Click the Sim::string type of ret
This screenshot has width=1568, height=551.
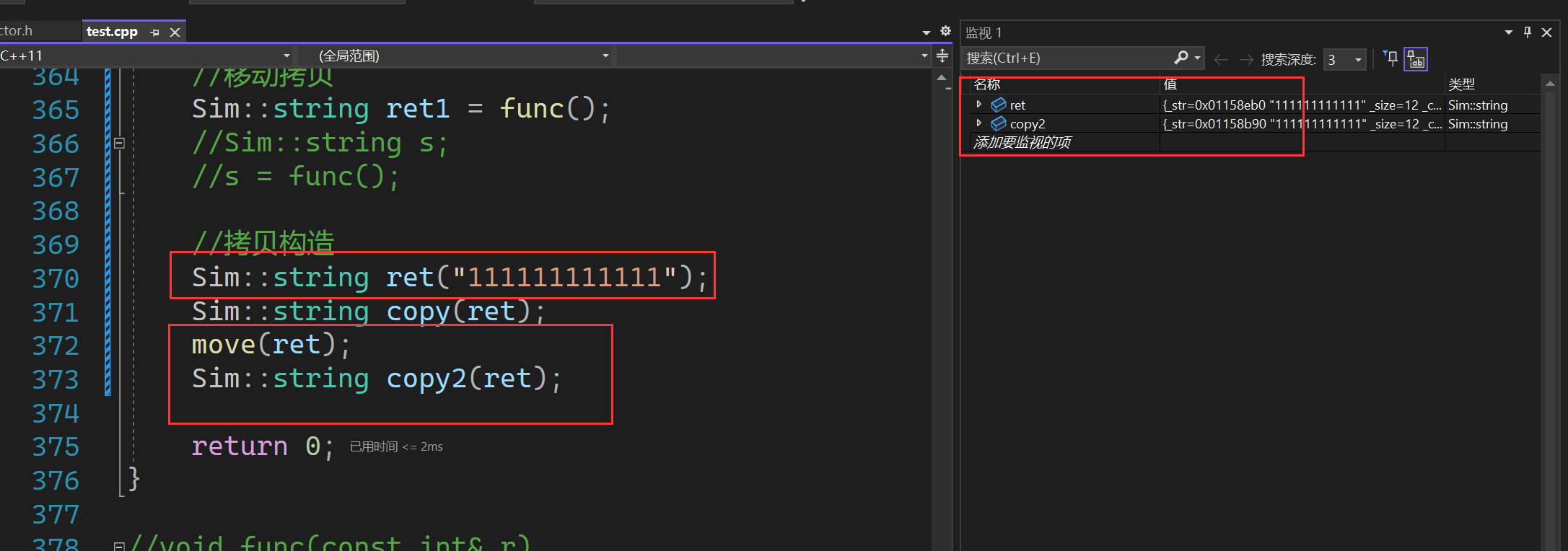[1478, 105]
